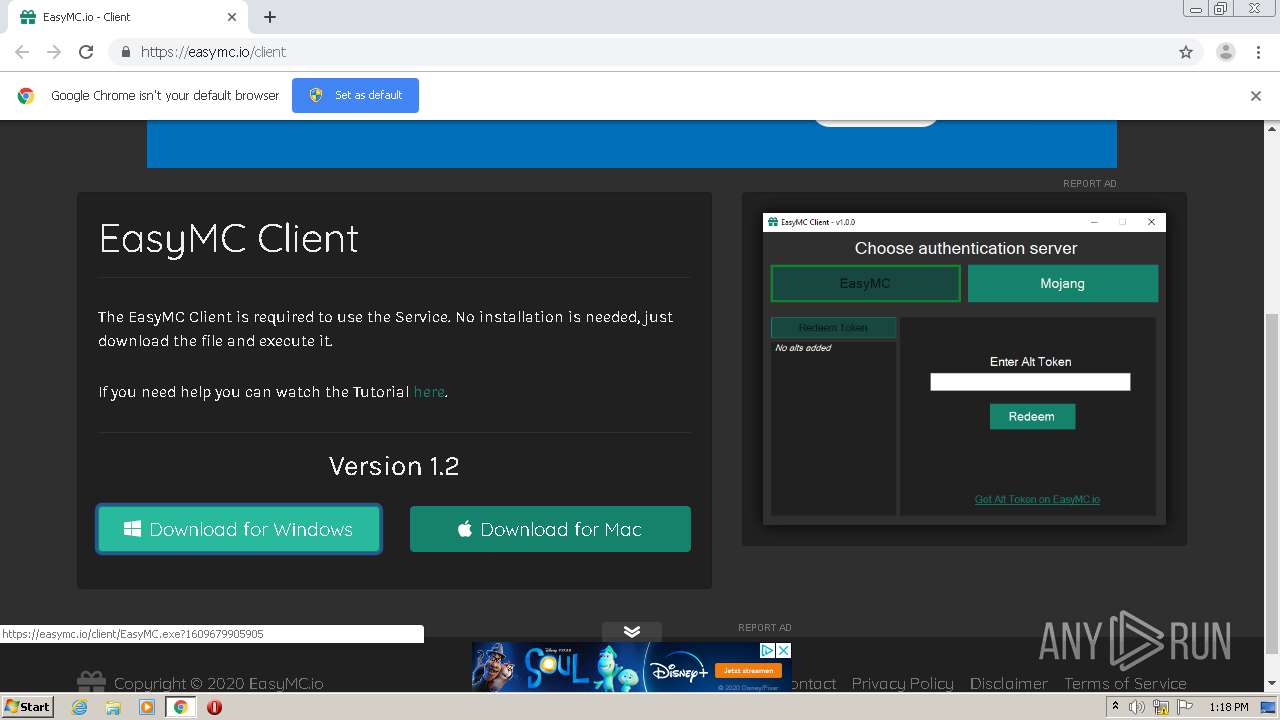Click the Copyright © 2020 EasyMC.io text
The height and width of the screenshot is (720, 1280).
[x=218, y=684]
